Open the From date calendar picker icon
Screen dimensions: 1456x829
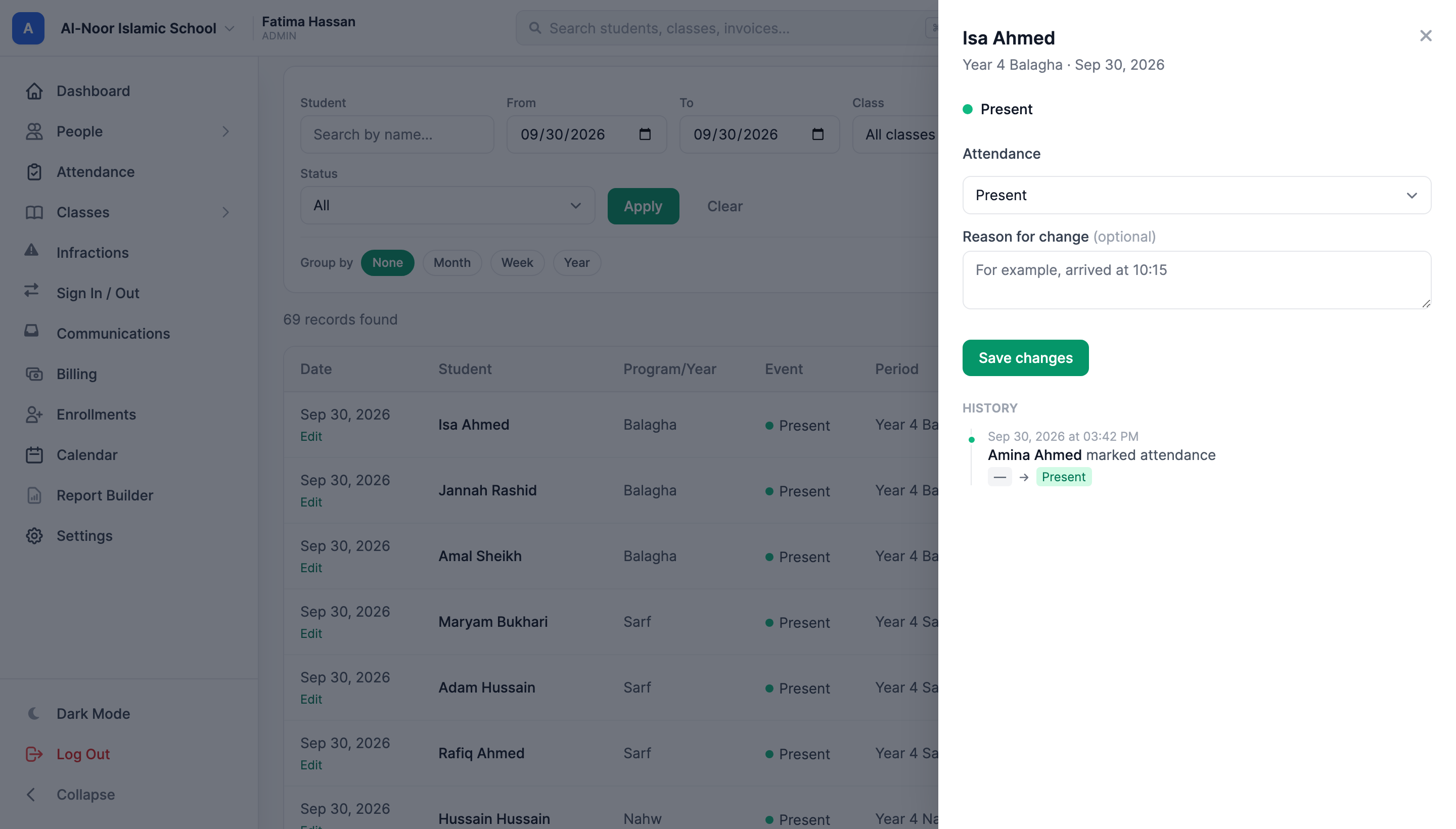[645, 134]
